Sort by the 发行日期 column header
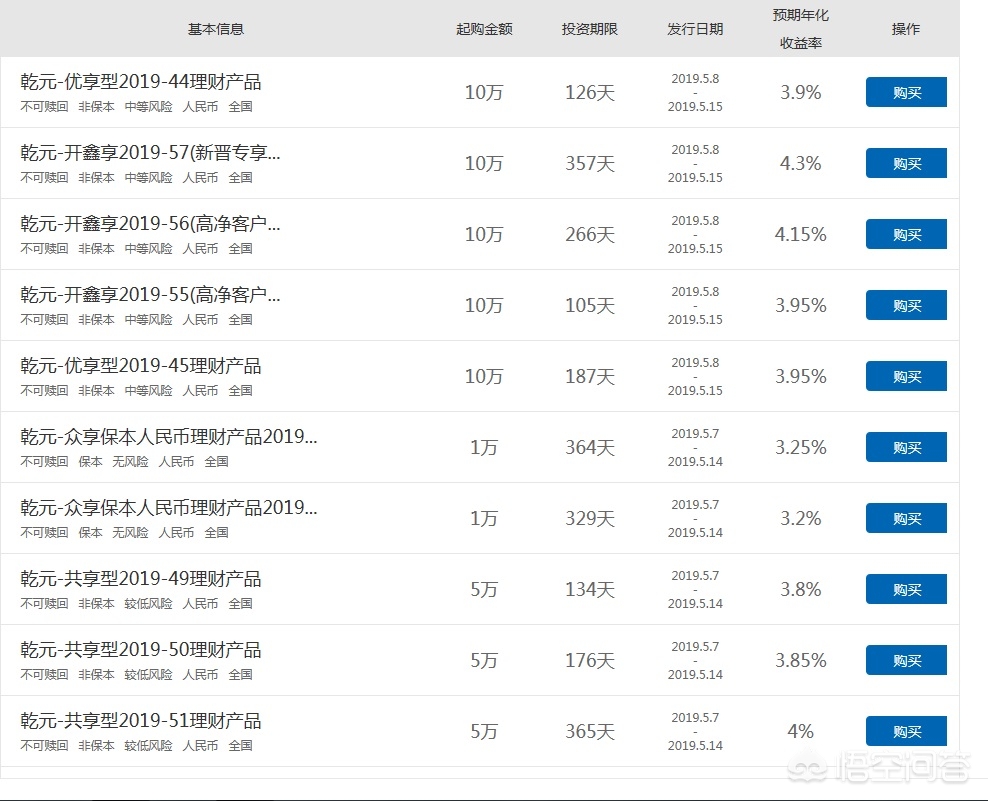Viewport: 988px width, 801px height. (695, 29)
